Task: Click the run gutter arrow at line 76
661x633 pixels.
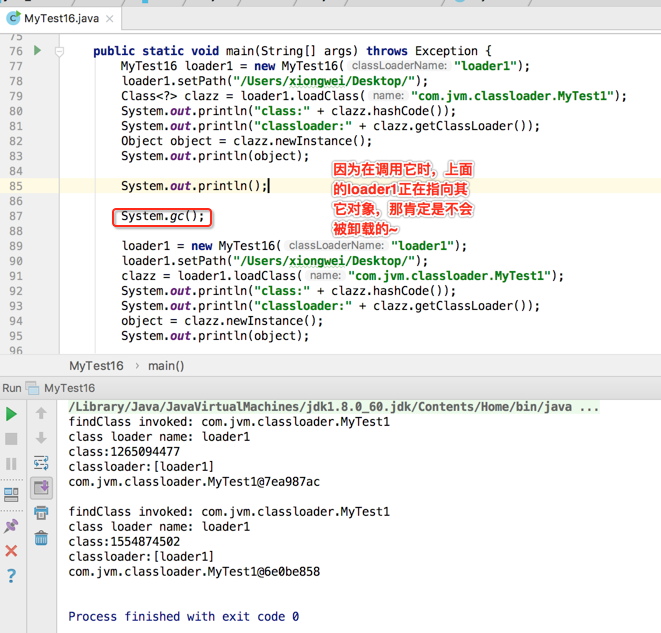Action: coord(38,51)
